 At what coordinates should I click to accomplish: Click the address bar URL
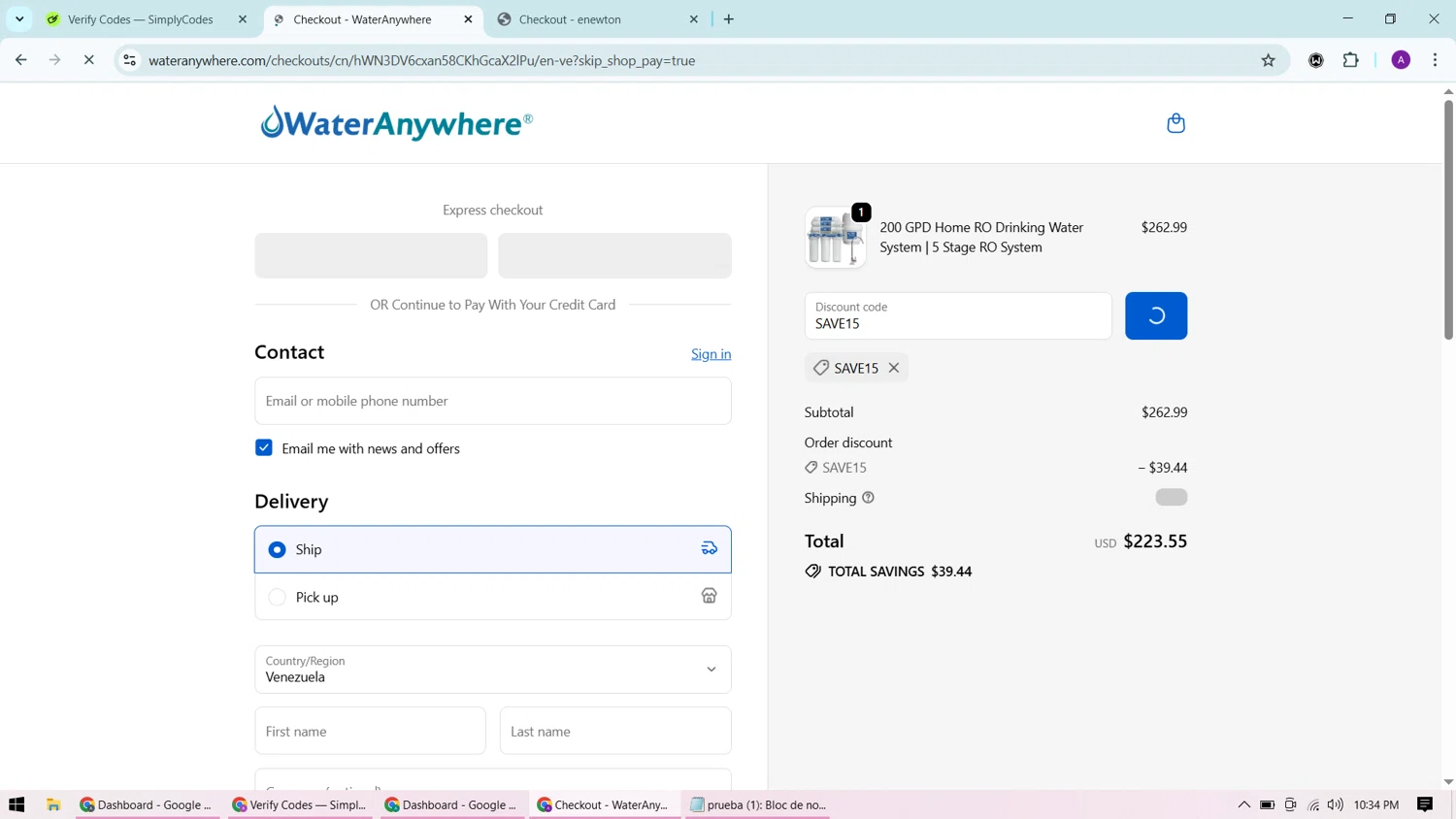pos(421,60)
